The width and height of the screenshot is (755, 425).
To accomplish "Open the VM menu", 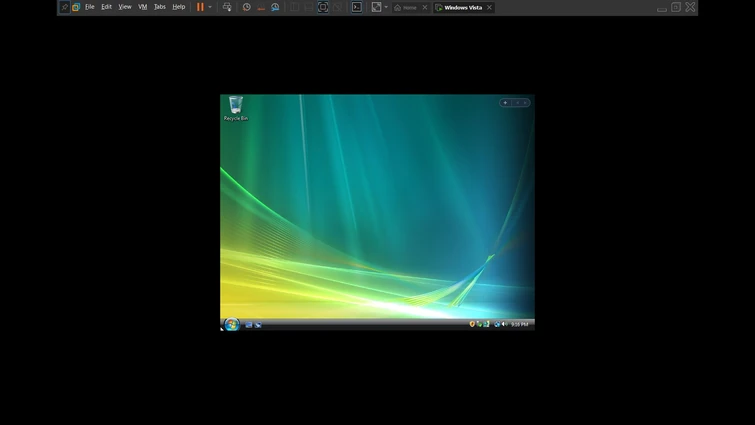I will point(142,7).
